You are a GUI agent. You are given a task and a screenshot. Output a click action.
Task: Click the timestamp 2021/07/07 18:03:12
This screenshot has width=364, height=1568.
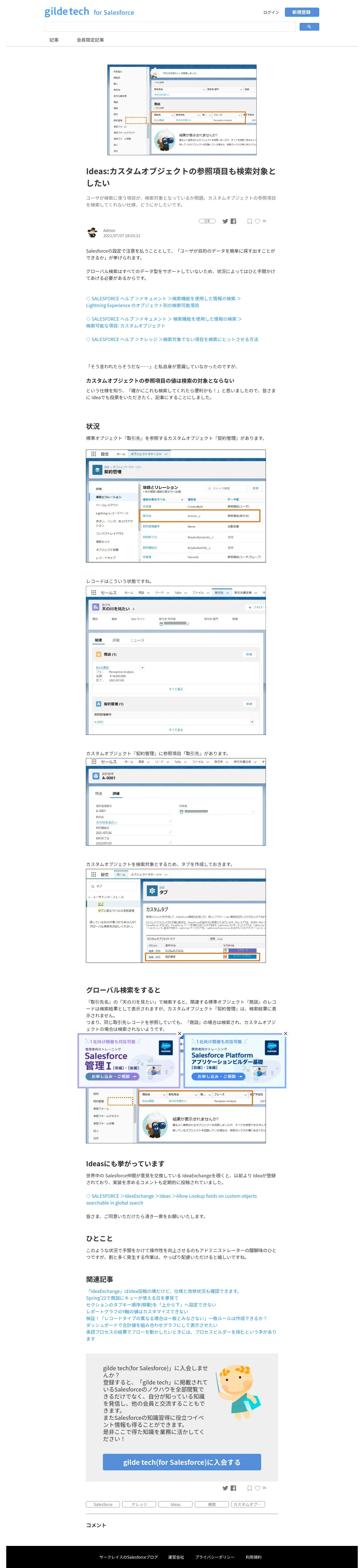tap(122, 236)
